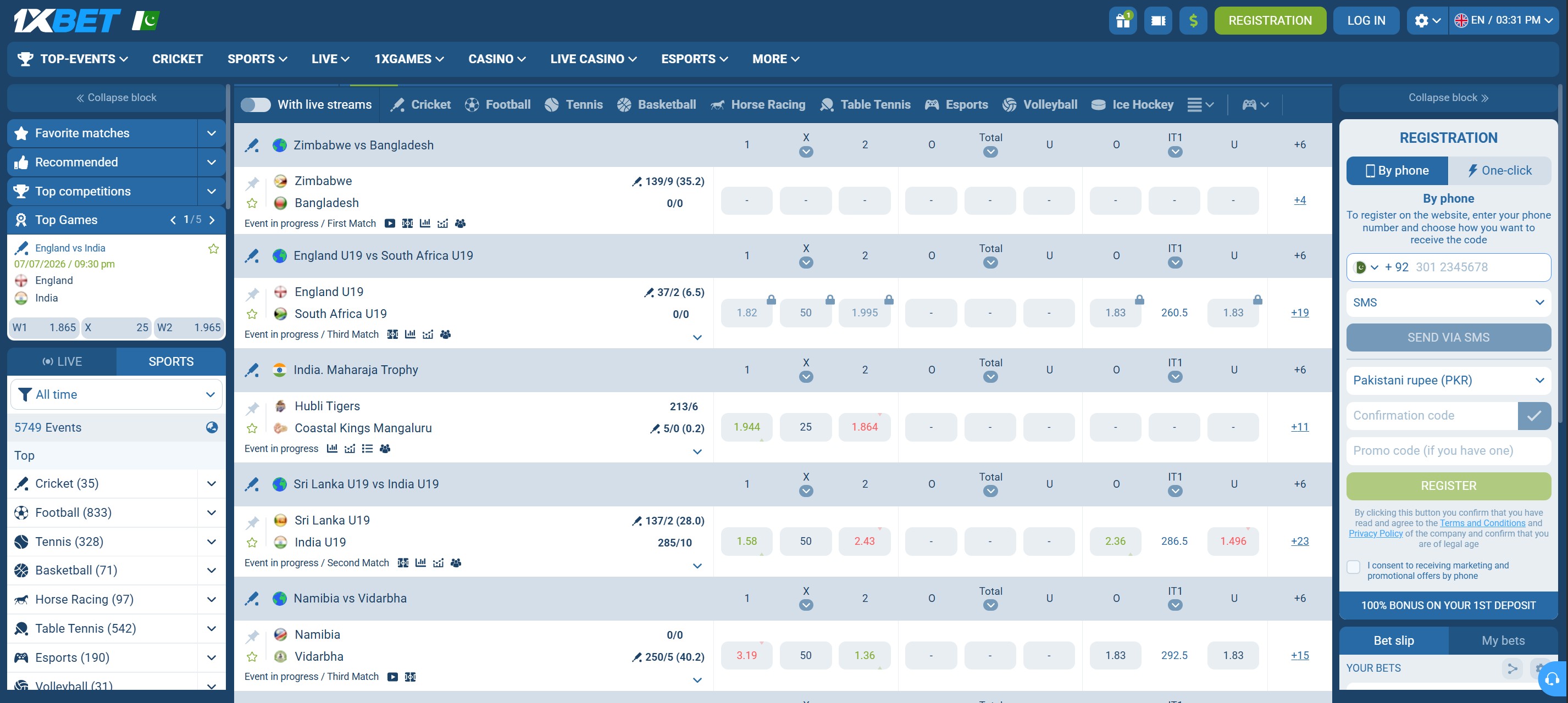Screen dimensions: 1568x703
Task: Click the dollar deposit icon
Action: pos(1193,21)
